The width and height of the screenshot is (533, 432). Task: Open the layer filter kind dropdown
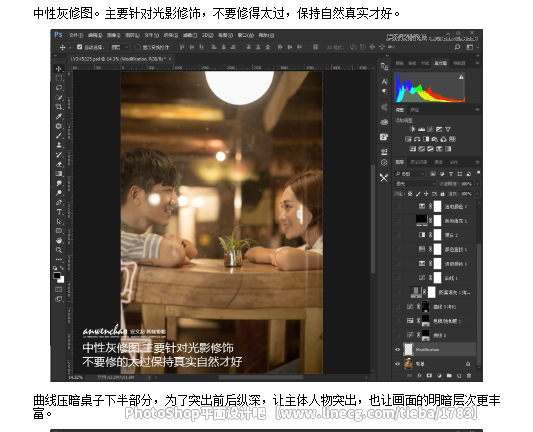click(x=410, y=174)
